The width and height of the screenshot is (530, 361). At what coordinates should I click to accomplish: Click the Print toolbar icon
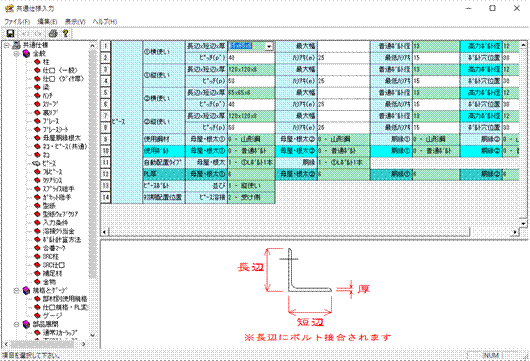click(x=53, y=33)
